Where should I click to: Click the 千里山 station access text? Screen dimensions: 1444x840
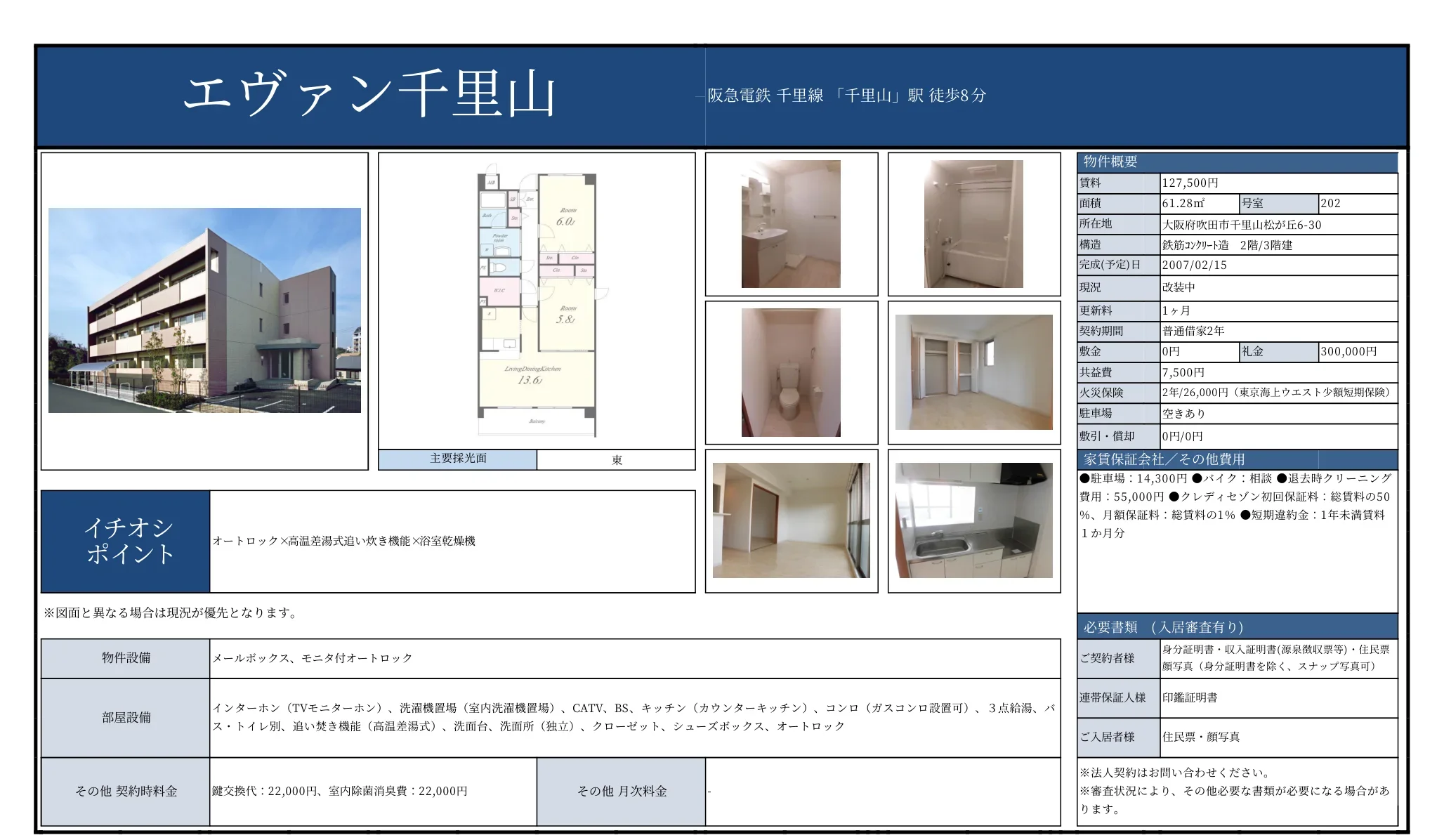point(846,96)
